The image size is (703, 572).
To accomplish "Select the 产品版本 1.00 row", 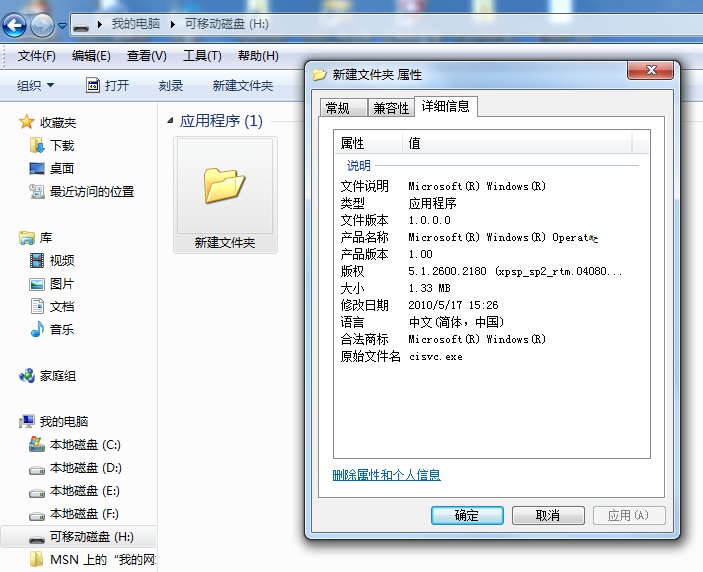I will coord(492,254).
